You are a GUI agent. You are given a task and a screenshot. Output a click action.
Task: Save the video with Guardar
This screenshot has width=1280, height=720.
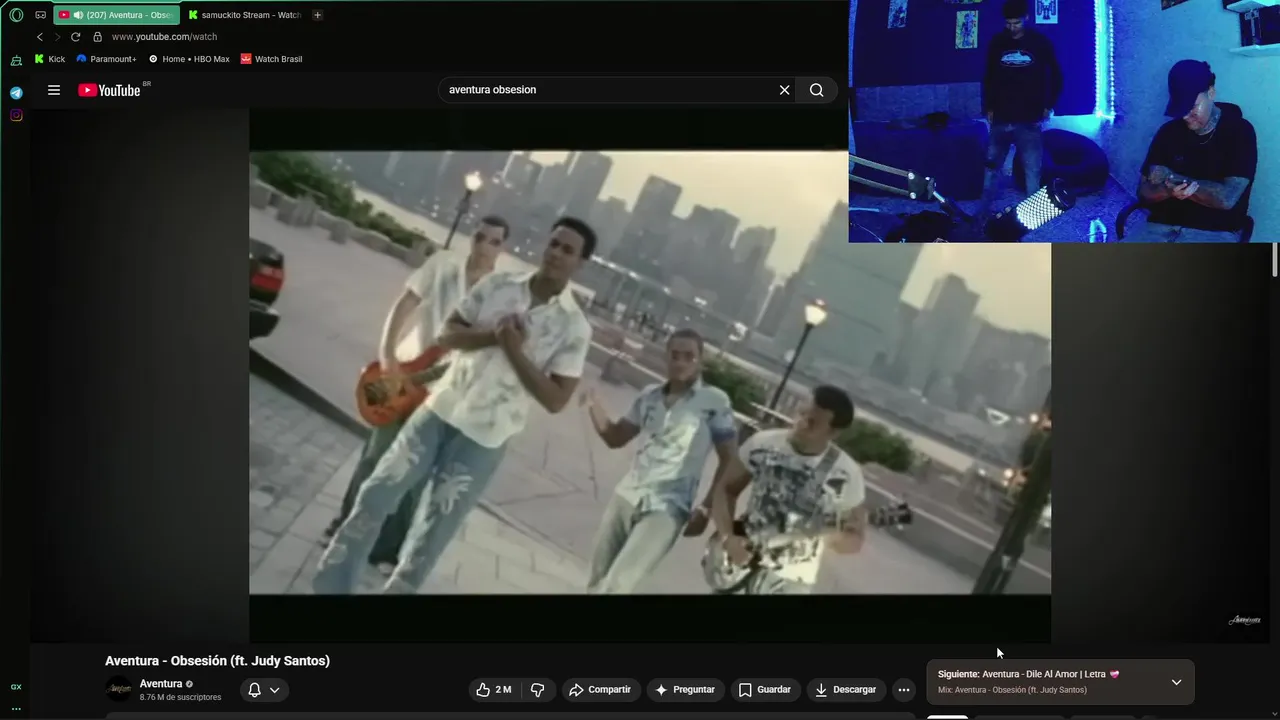click(765, 690)
